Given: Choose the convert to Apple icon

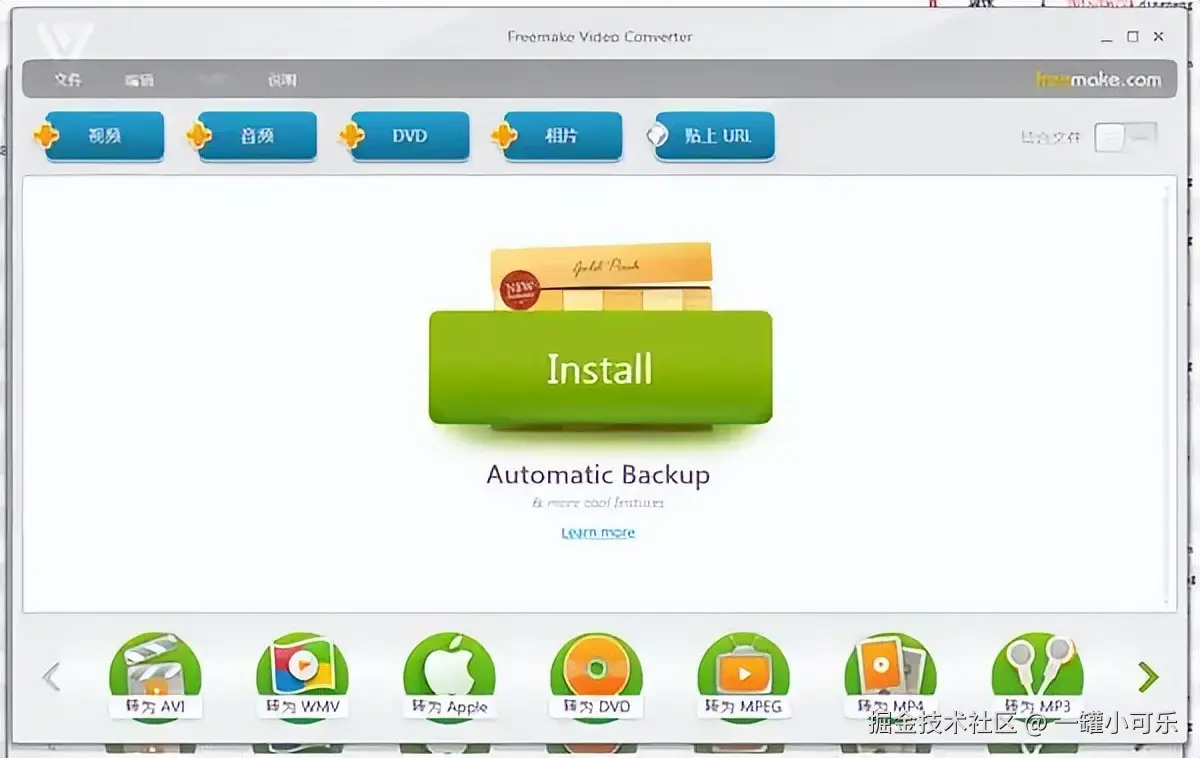Looking at the screenshot, I should pyautogui.click(x=449, y=678).
